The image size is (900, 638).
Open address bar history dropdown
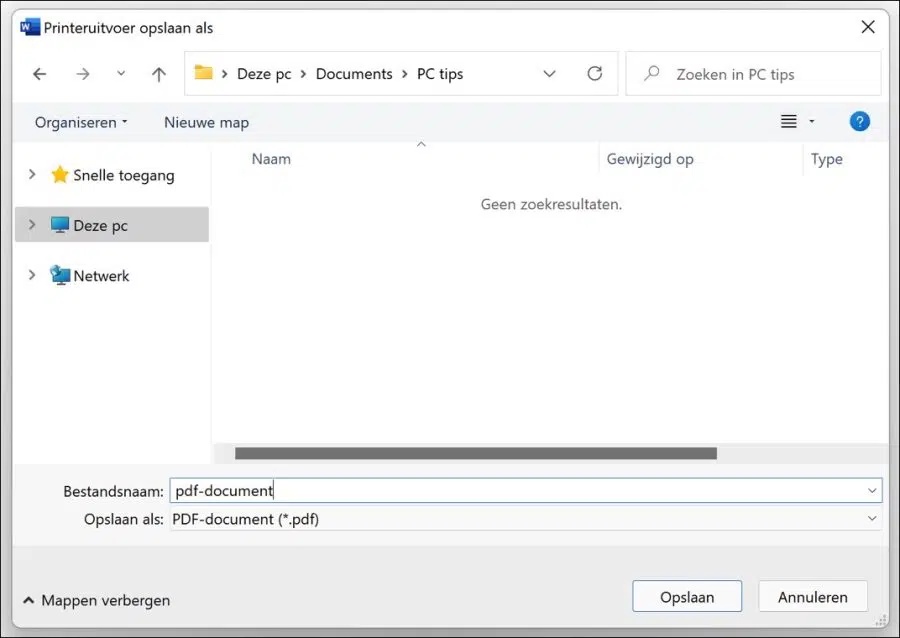point(549,74)
